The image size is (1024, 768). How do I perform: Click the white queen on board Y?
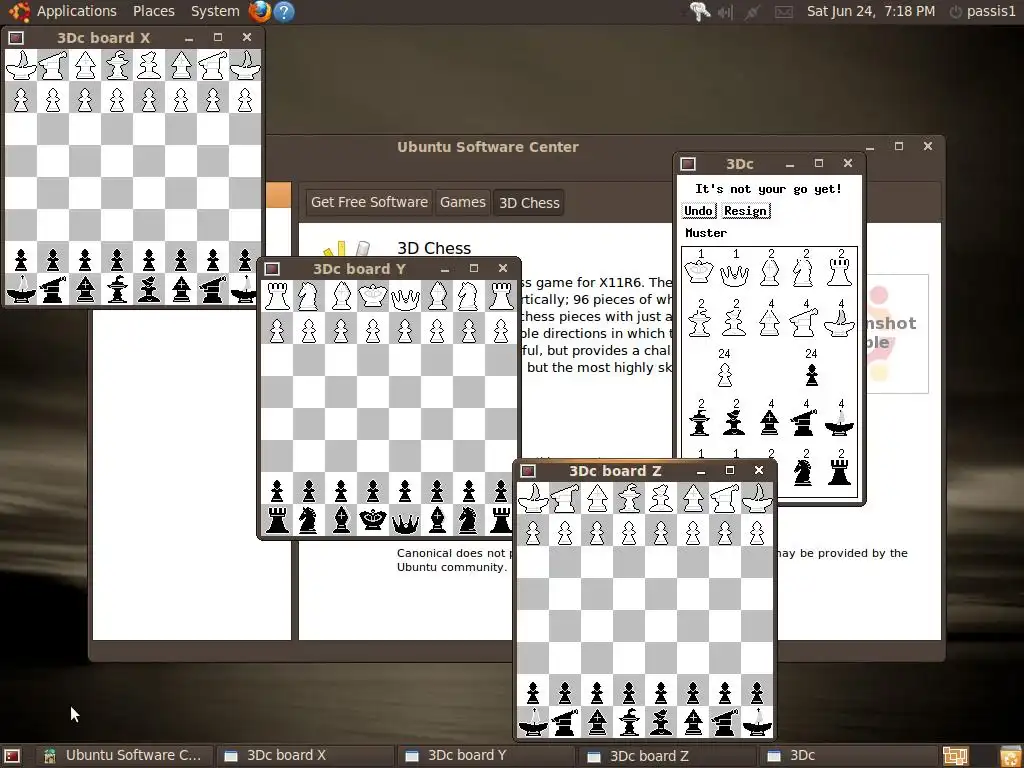(405, 298)
